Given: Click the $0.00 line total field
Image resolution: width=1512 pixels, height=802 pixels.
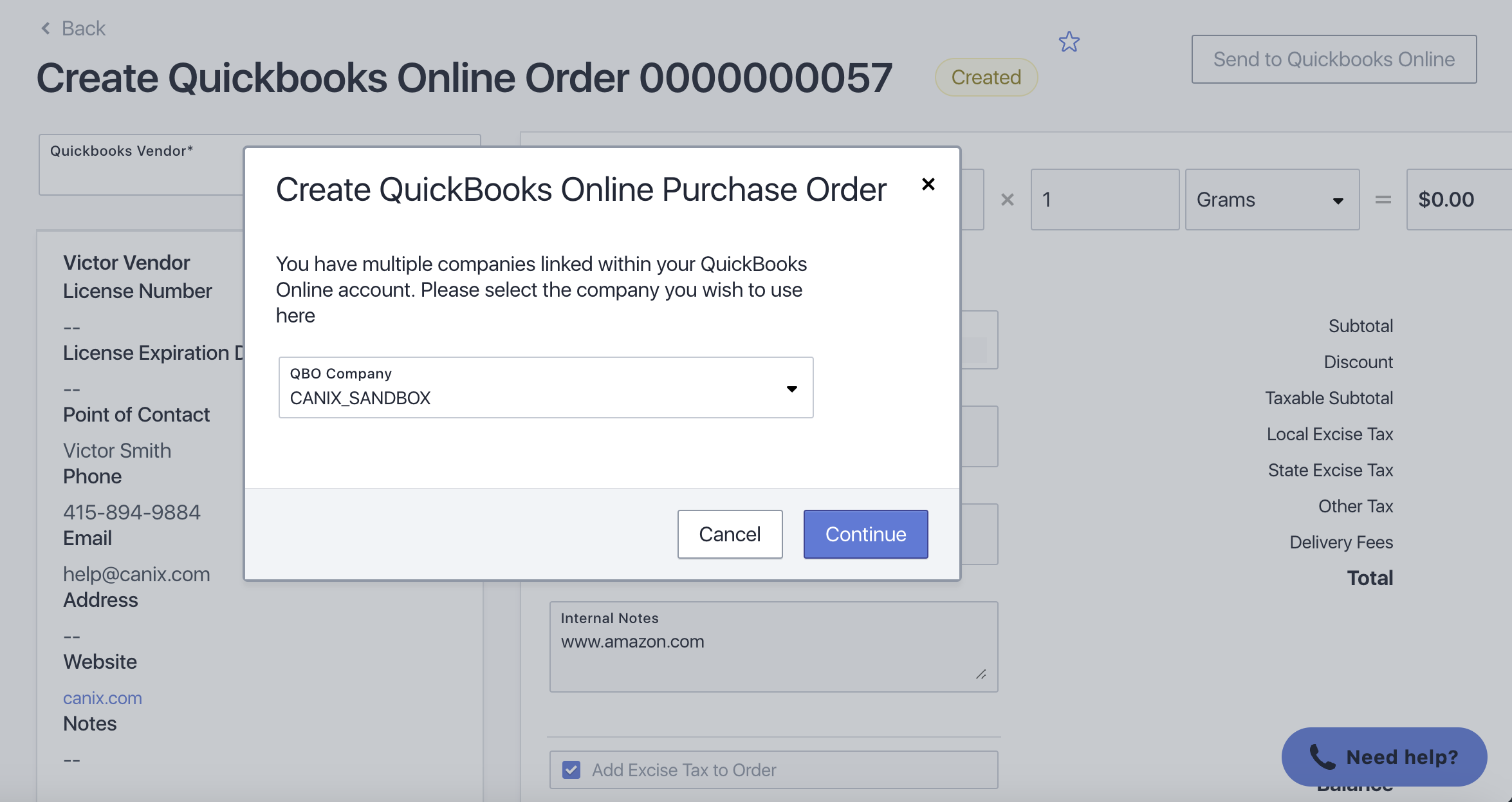Looking at the screenshot, I should pyautogui.click(x=1458, y=200).
